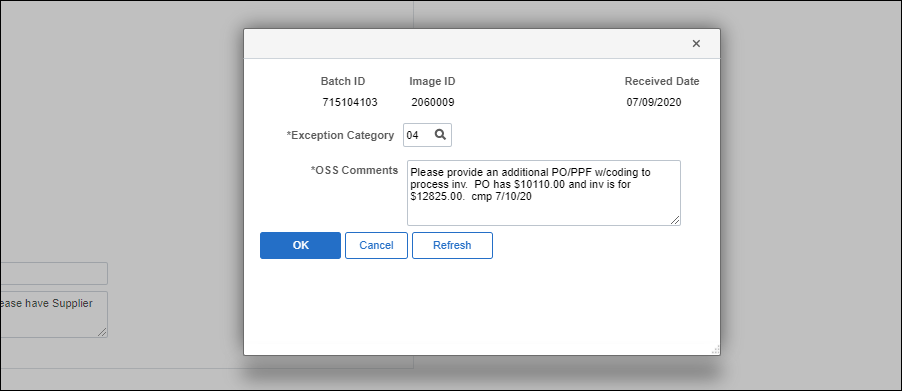The image size is (902, 391).
Task: Click the empty background field above Supplier text
Action: click(x=53, y=274)
